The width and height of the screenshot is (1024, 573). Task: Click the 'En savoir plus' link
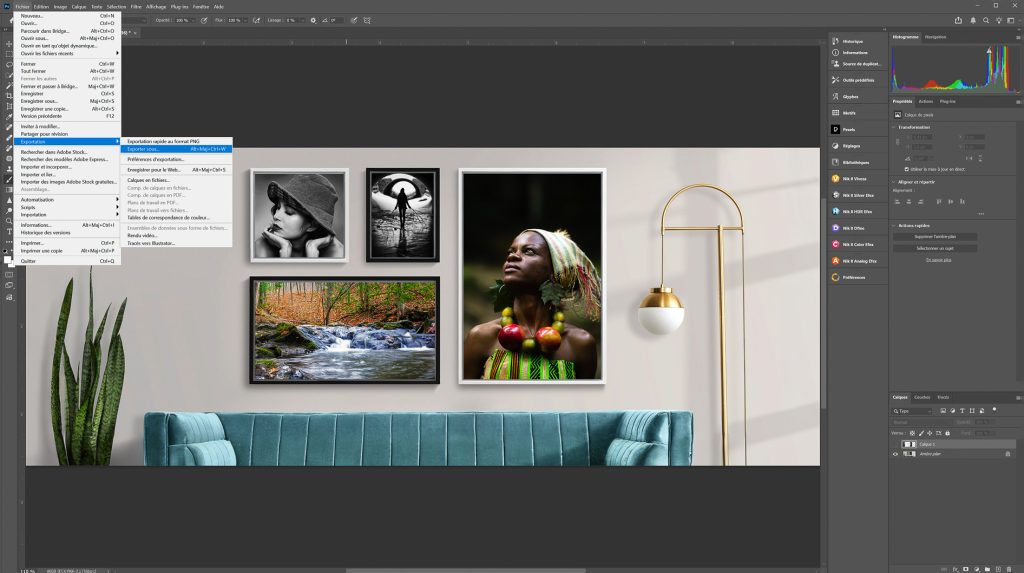tap(938, 260)
